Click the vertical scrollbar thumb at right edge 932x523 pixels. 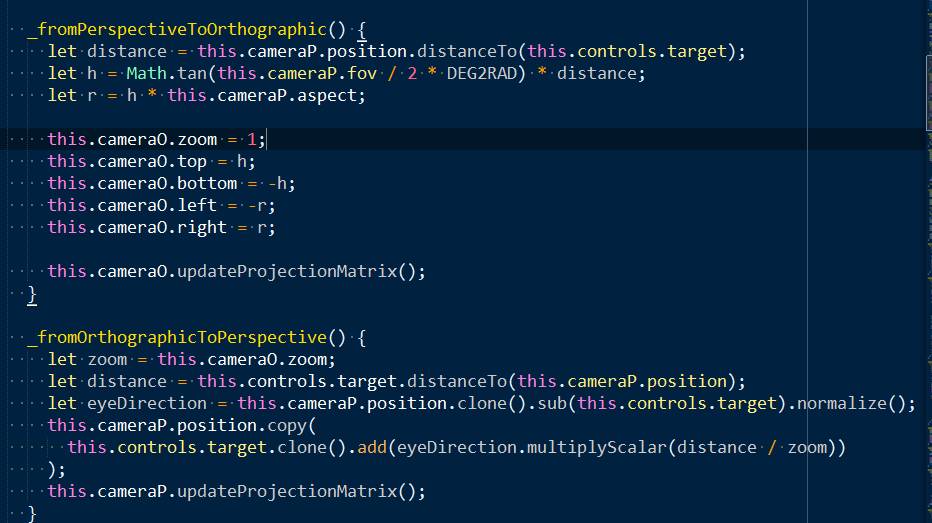click(x=929, y=92)
